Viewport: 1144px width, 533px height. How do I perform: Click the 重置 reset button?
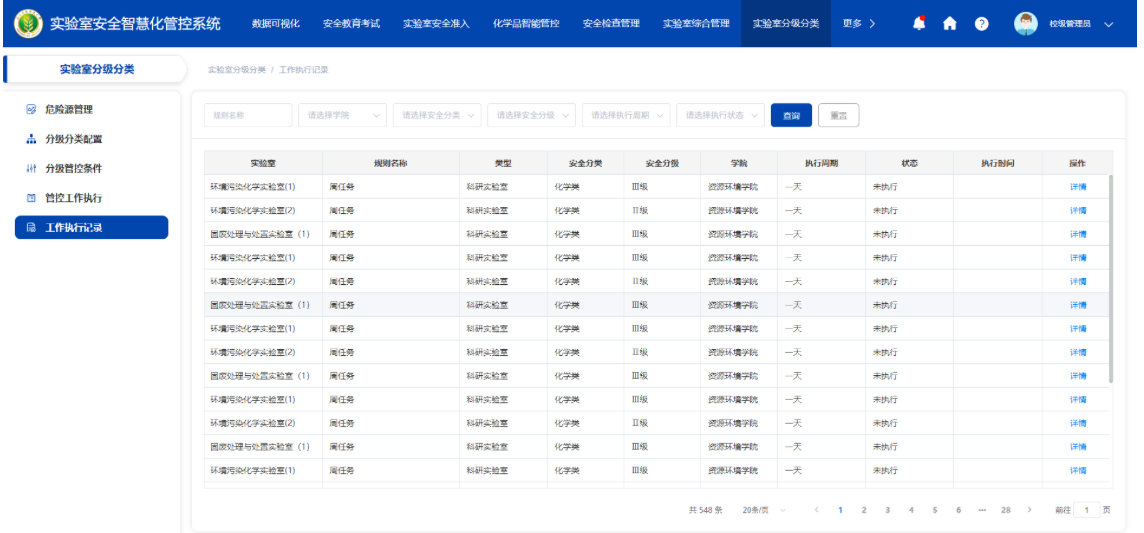(x=838, y=115)
